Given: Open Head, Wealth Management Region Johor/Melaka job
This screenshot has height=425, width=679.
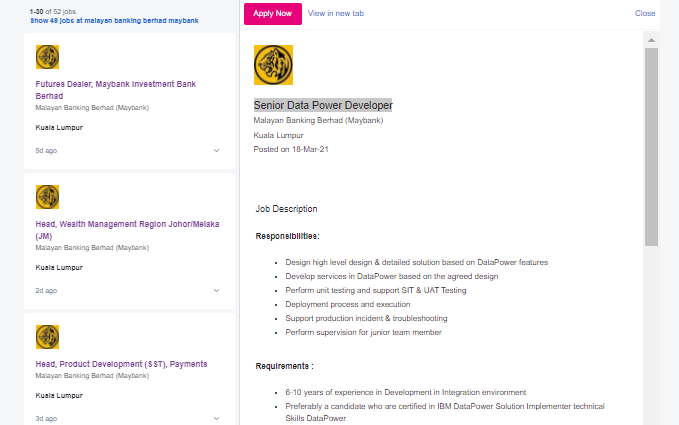Looking at the screenshot, I should (x=127, y=230).
